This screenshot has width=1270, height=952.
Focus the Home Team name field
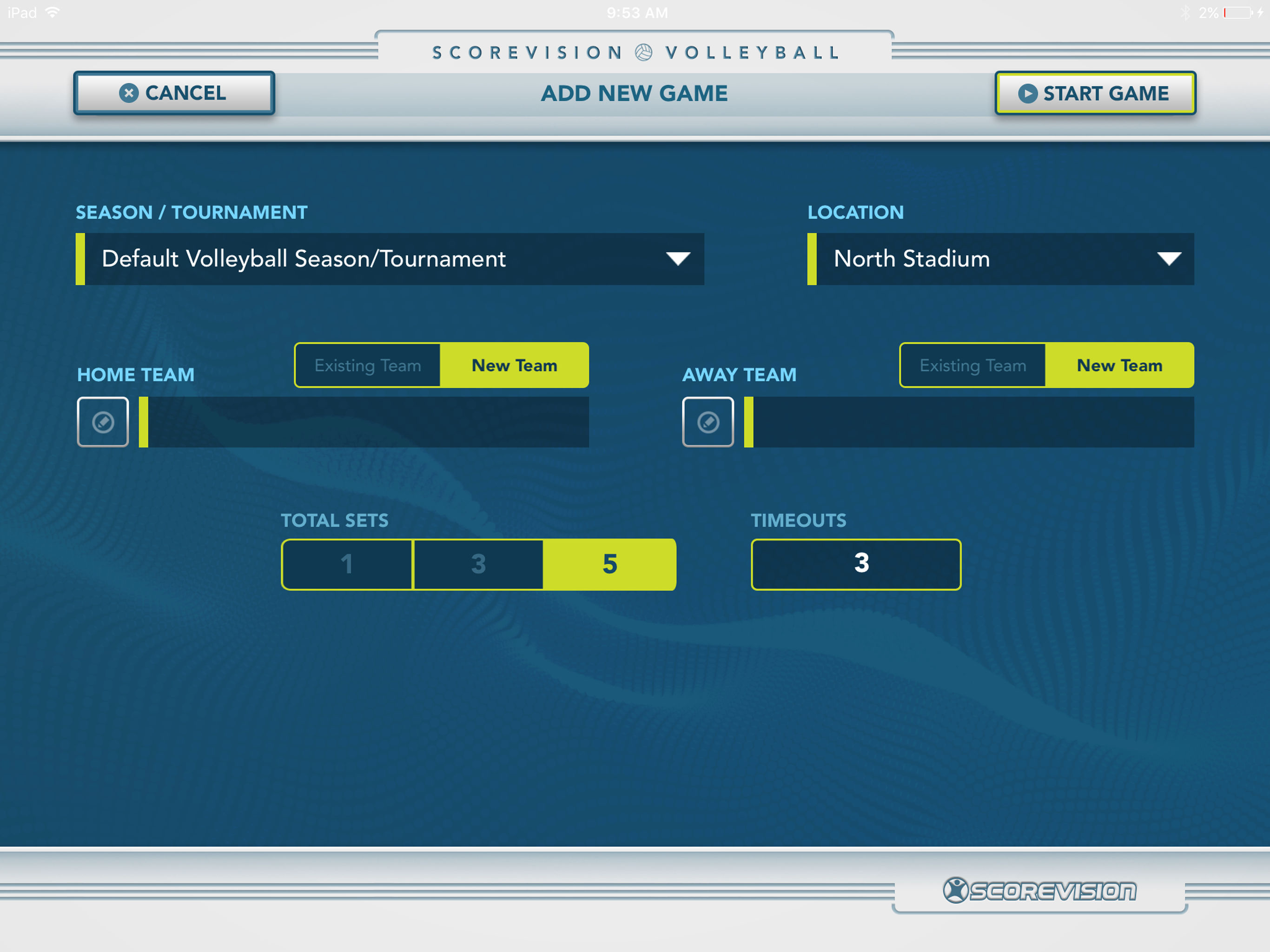click(364, 422)
